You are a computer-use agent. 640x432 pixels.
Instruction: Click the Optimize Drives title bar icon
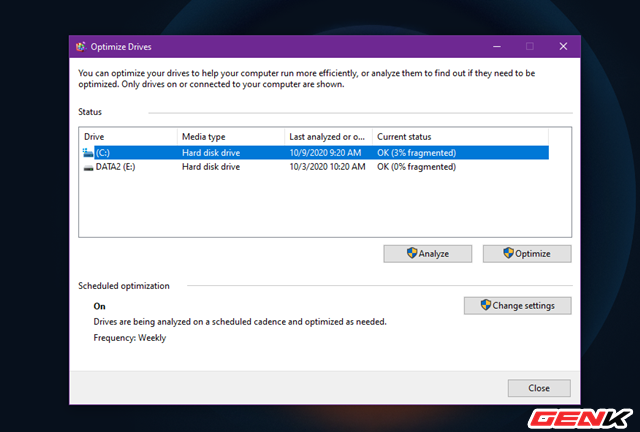(80, 46)
